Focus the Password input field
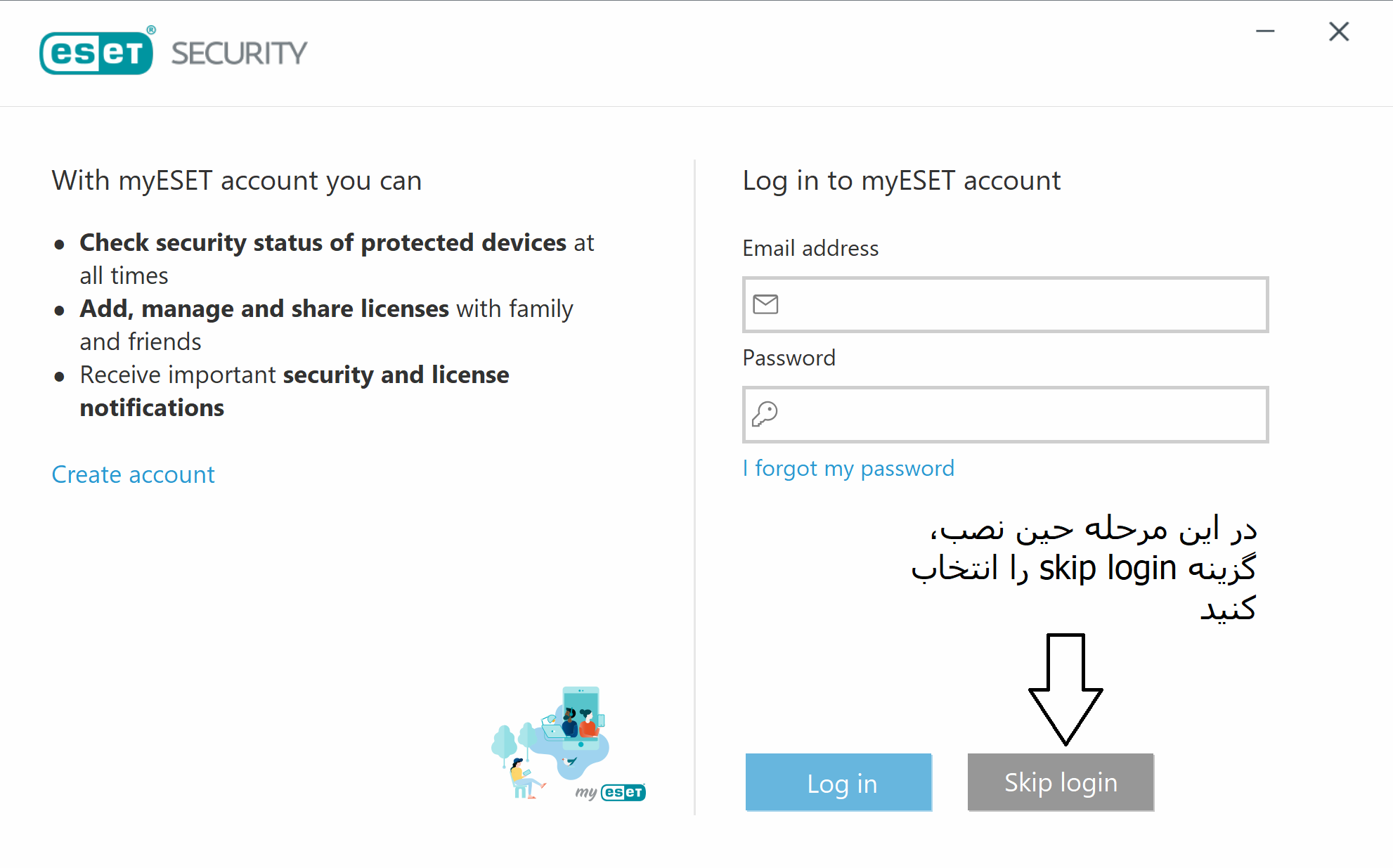 1006,414
